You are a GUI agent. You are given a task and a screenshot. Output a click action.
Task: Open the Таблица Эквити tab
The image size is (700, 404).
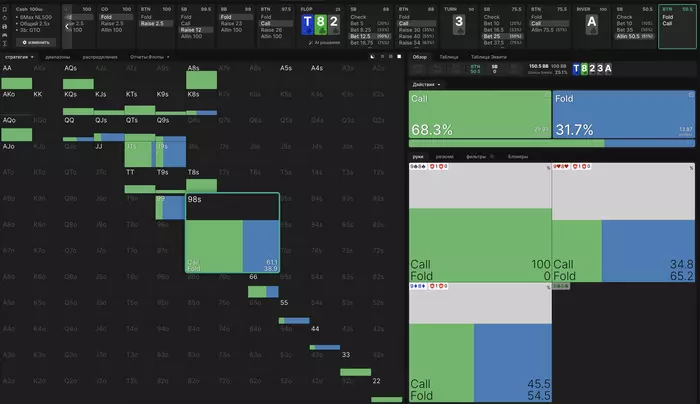pos(488,57)
